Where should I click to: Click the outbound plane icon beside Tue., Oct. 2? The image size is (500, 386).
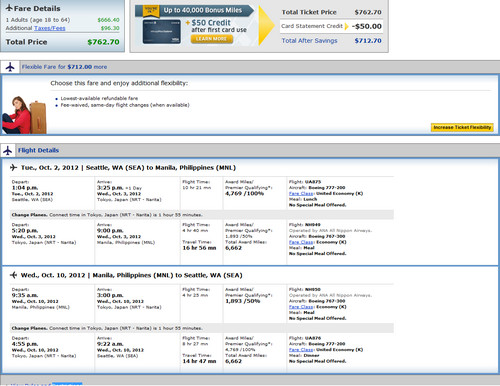13,167
